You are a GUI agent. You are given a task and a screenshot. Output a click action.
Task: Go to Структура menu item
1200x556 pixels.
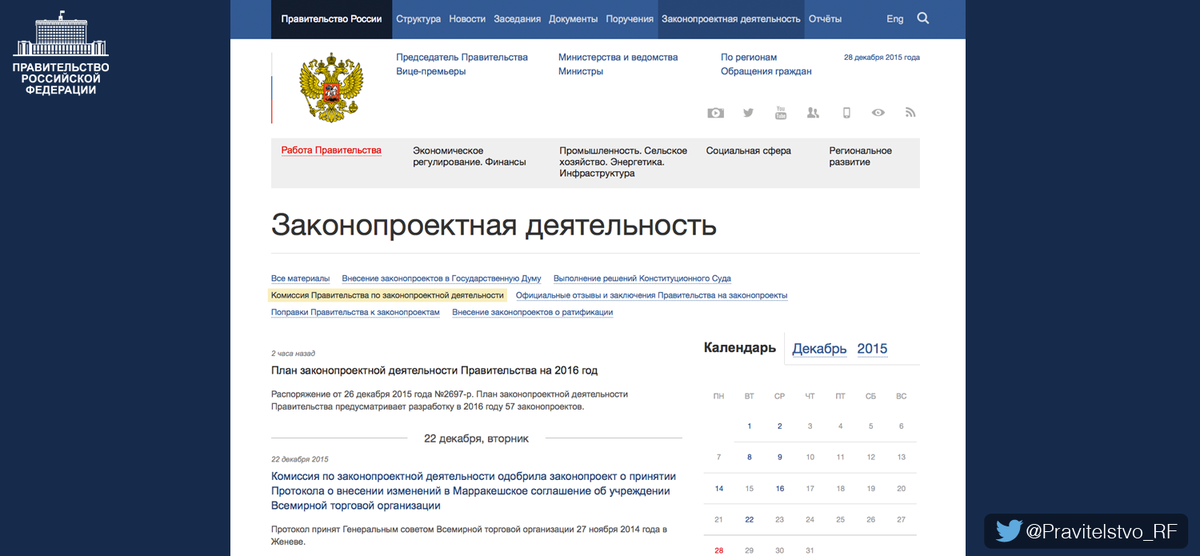point(419,19)
